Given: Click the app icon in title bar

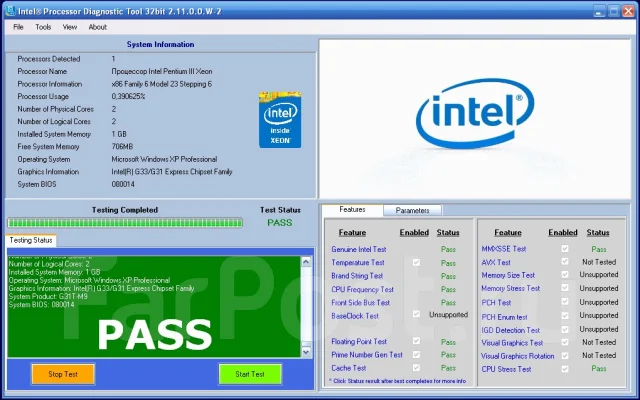Looking at the screenshot, I should click(x=10, y=11).
